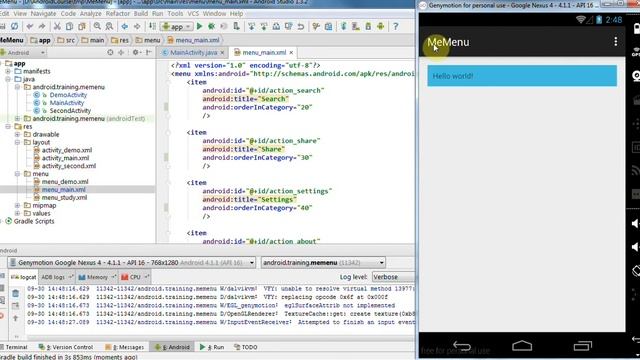Open the overflow menu in MeMenu app

click(616, 41)
